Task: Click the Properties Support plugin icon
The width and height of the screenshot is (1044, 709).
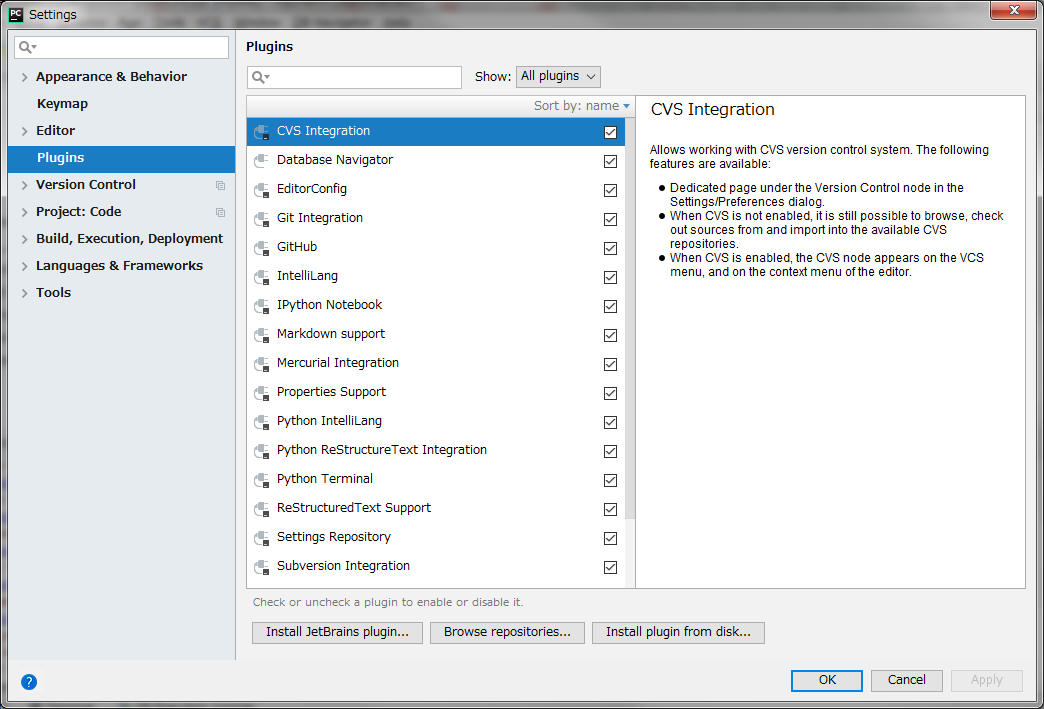Action: coord(262,392)
